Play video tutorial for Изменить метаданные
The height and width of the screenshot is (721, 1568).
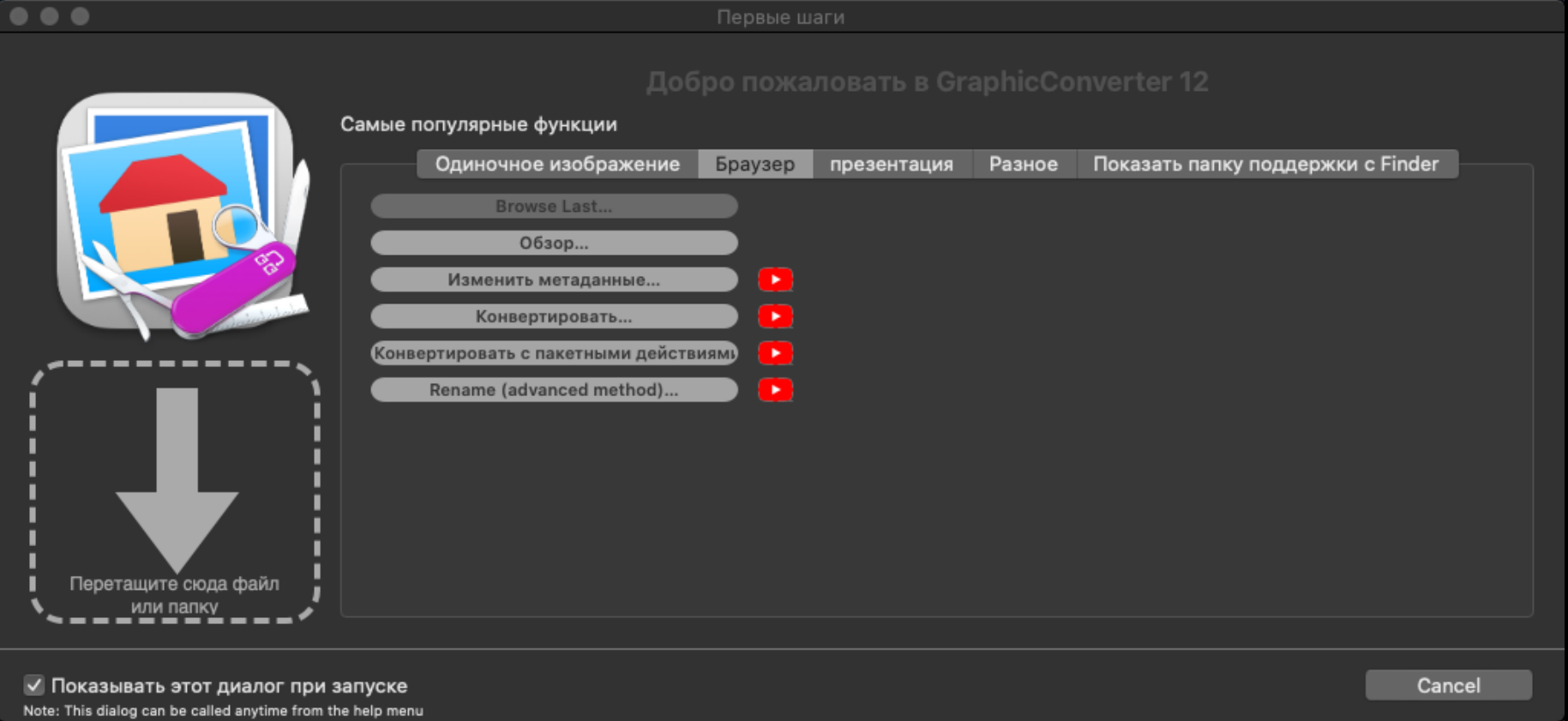pyautogui.click(x=775, y=279)
